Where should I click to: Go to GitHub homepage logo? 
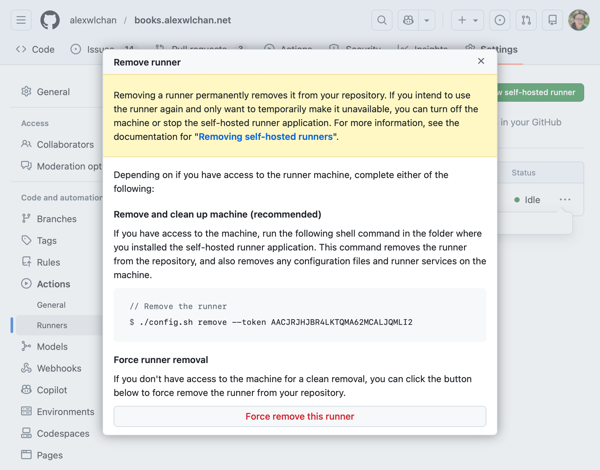[50, 20]
